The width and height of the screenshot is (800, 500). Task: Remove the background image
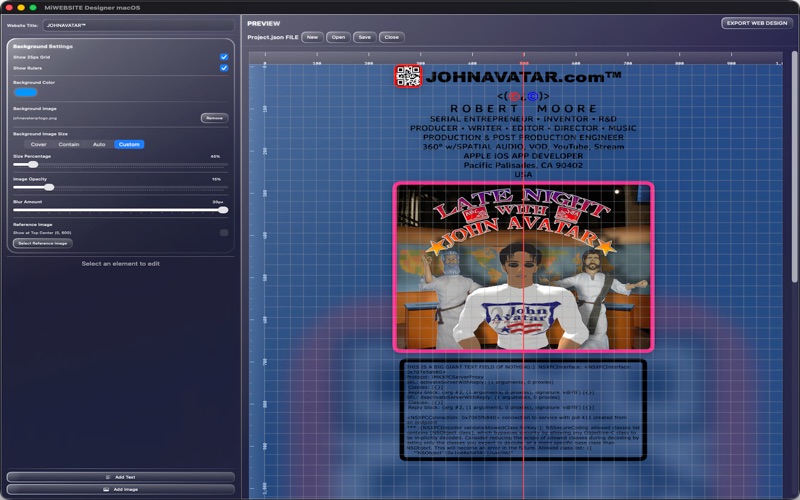point(214,118)
